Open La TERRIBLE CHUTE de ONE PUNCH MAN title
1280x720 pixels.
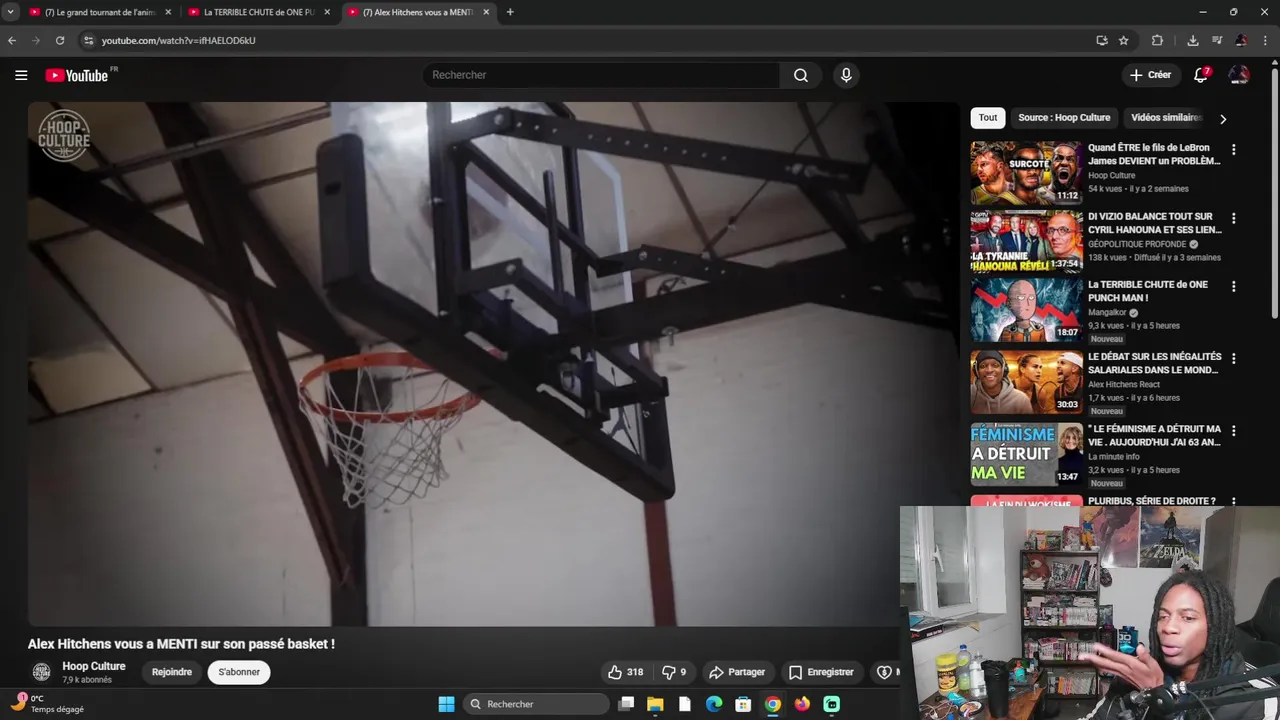[x=1148, y=291]
